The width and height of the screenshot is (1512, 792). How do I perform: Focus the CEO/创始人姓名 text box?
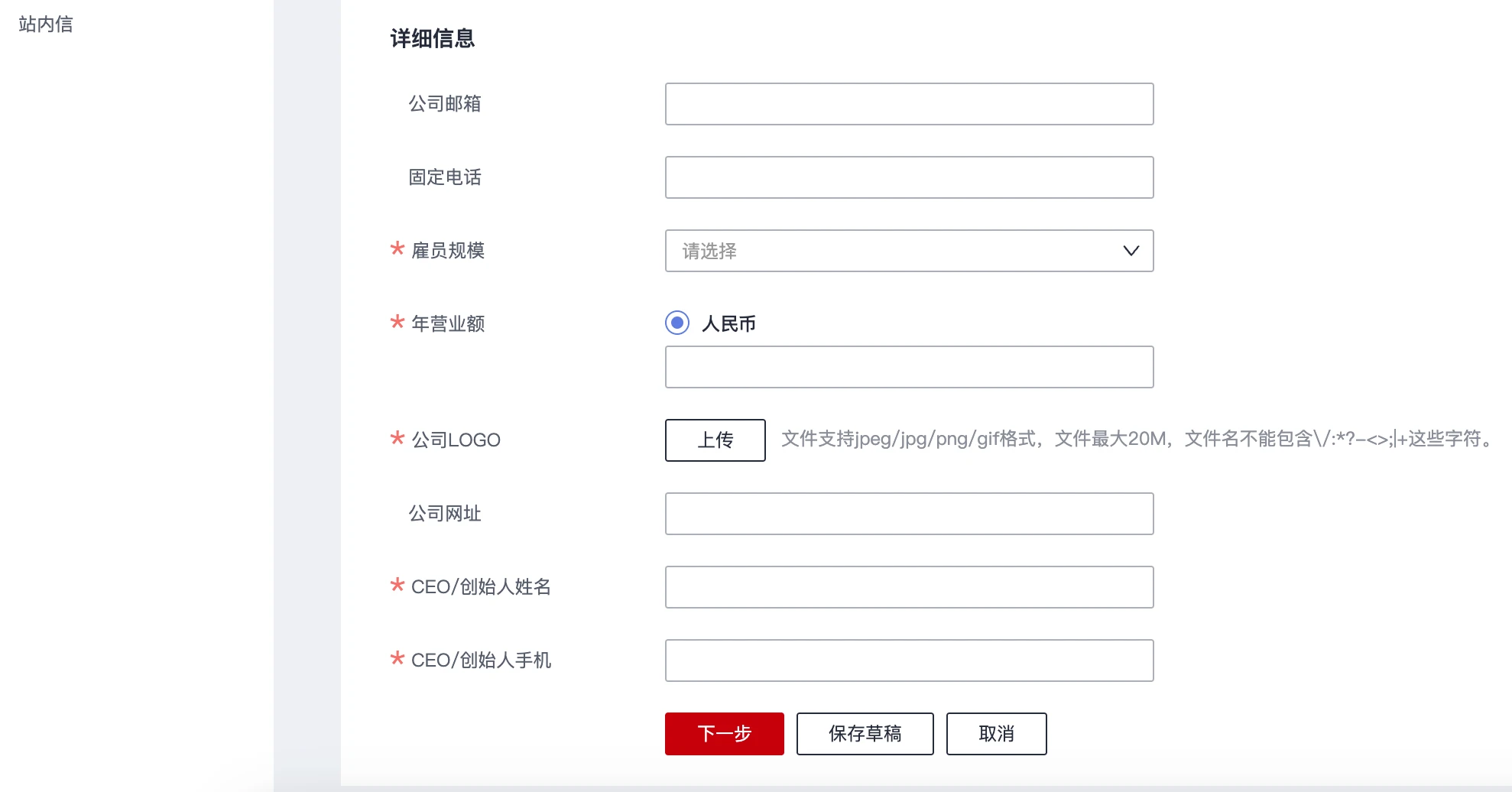tap(909, 587)
